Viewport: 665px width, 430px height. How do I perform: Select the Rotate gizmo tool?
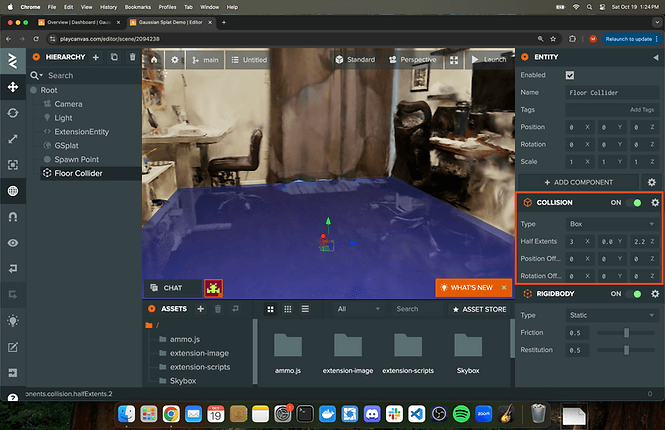point(12,113)
